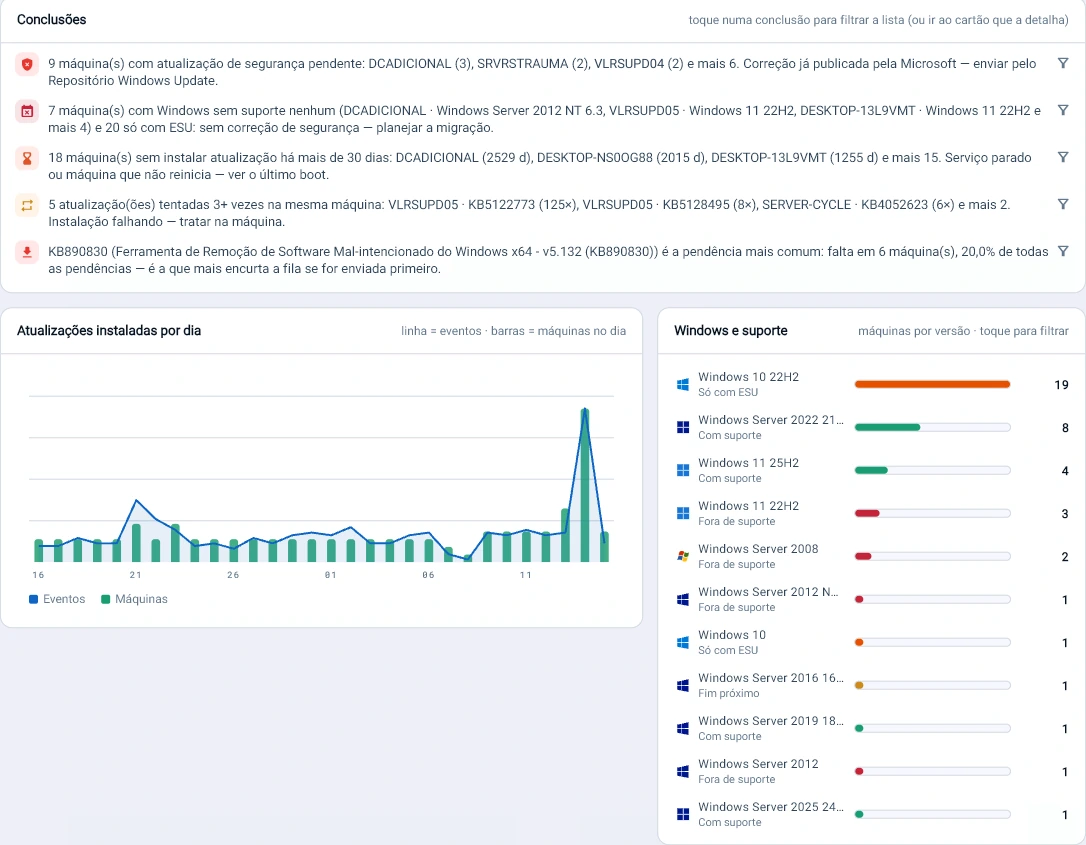Click the Windows Server 2022 logo icon
1086x845 pixels.
[x=683, y=427]
